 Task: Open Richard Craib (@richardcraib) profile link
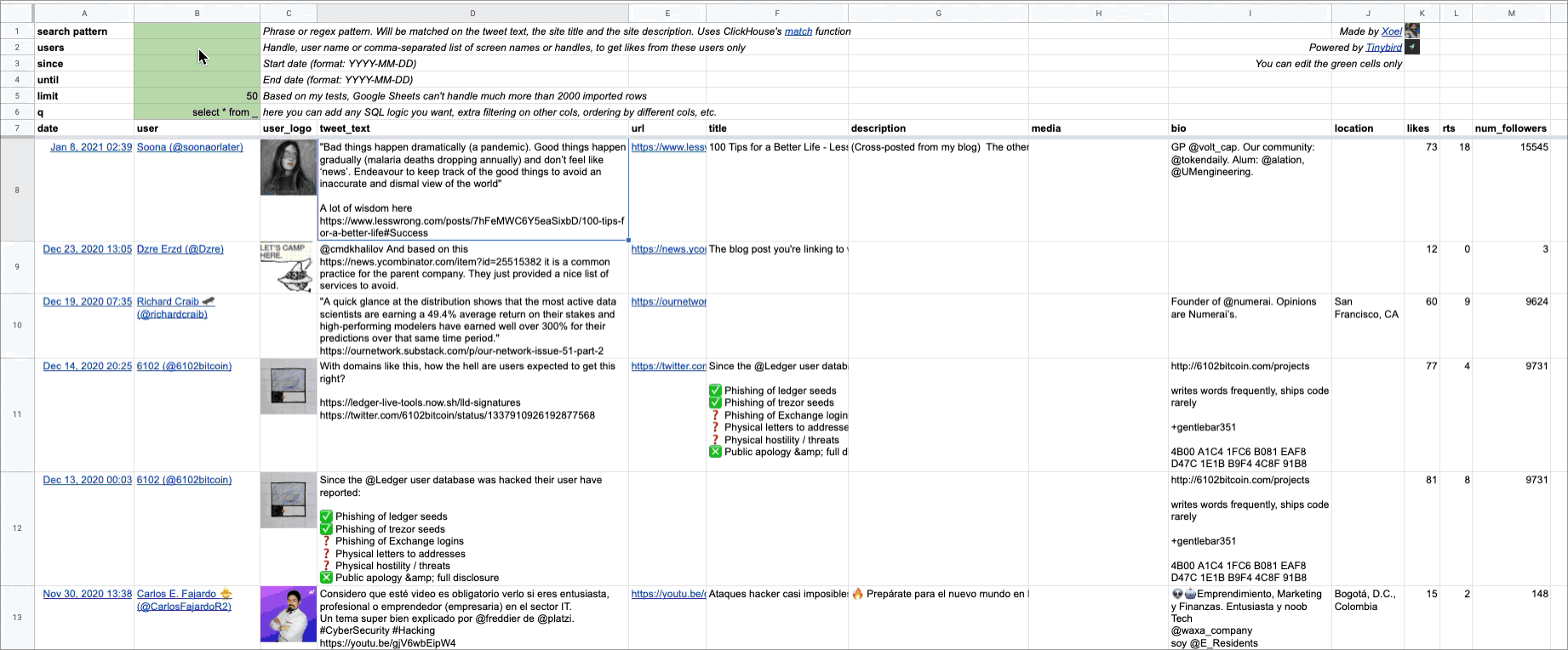(x=176, y=308)
